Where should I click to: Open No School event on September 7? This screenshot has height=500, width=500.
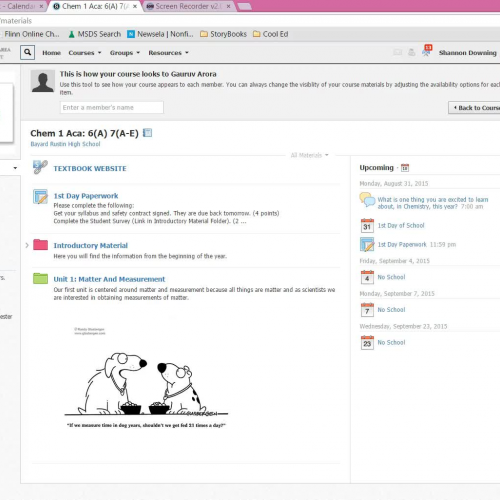(x=391, y=310)
